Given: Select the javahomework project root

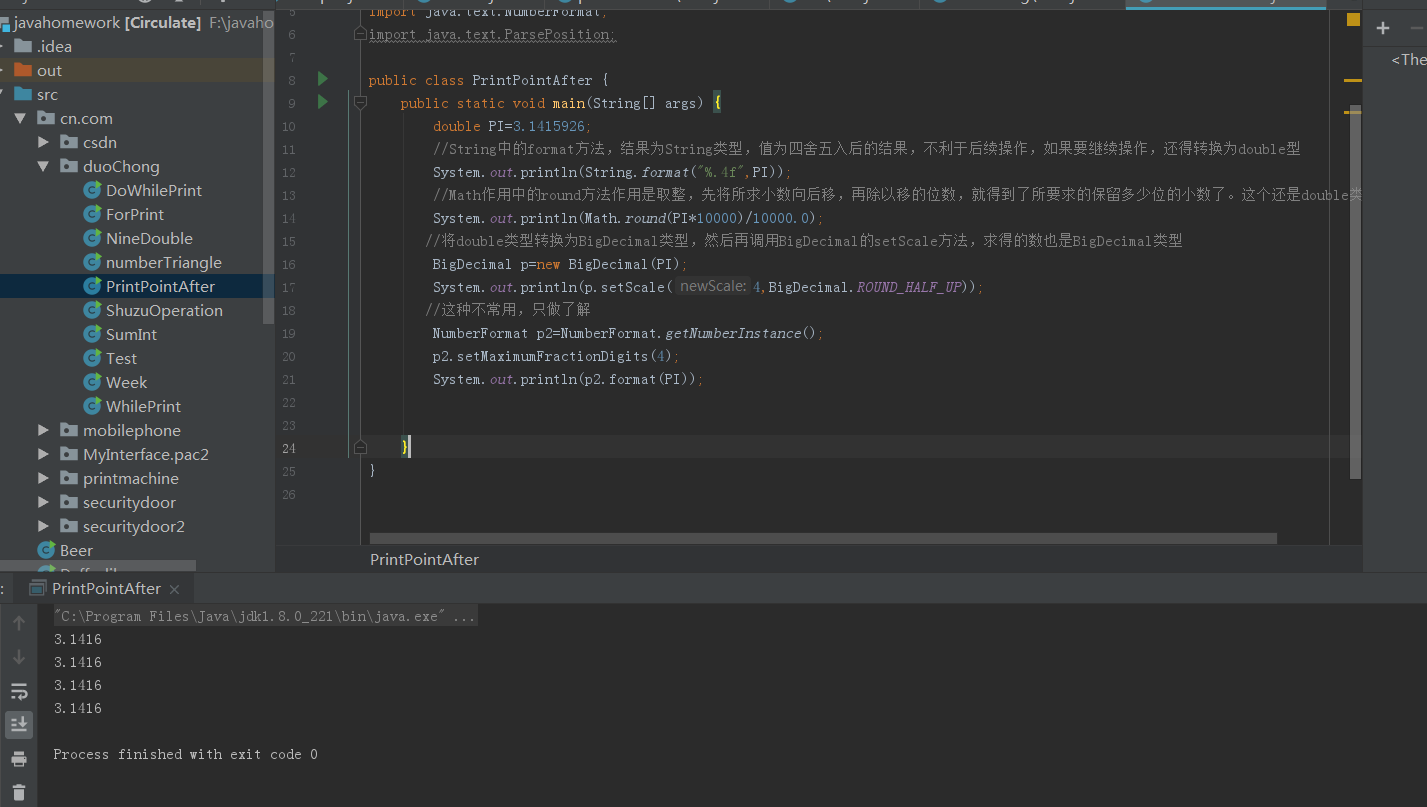Looking at the screenshot, I should point(66,22).
